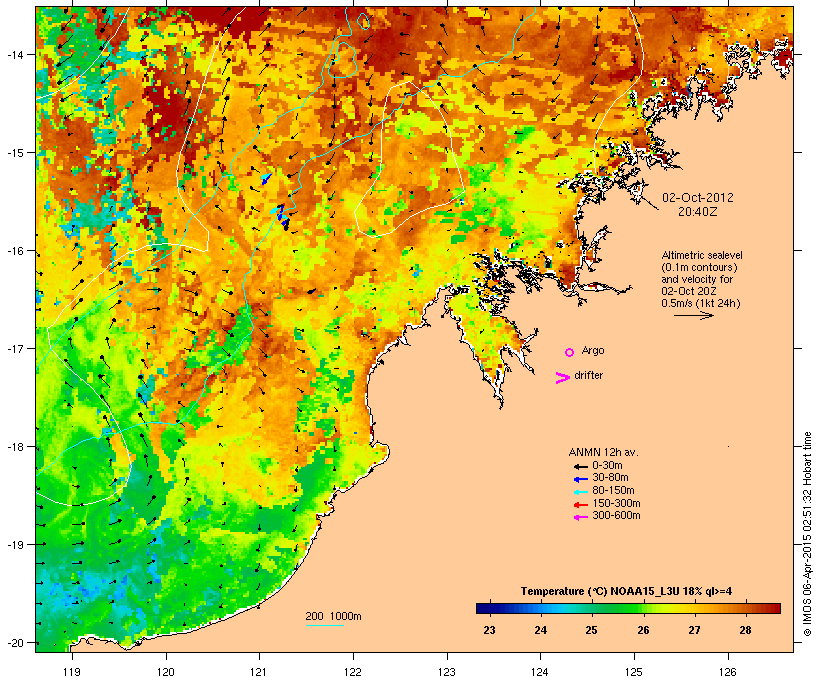Screen dimensions: 820x680
Task: Click the dark red 28°C end of colorbar
Action: click(774, 608)
